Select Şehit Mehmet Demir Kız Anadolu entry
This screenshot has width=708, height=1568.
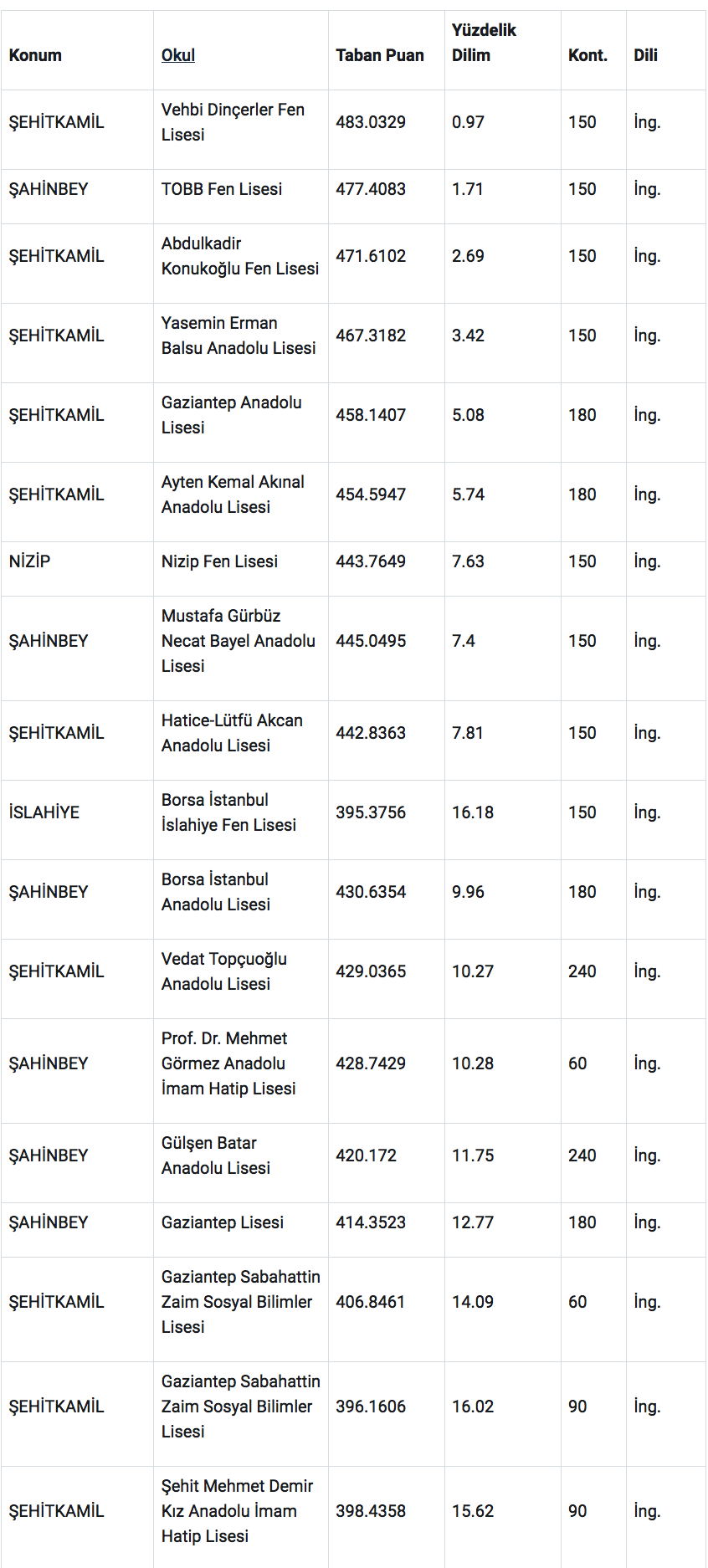coord(237,1511)
